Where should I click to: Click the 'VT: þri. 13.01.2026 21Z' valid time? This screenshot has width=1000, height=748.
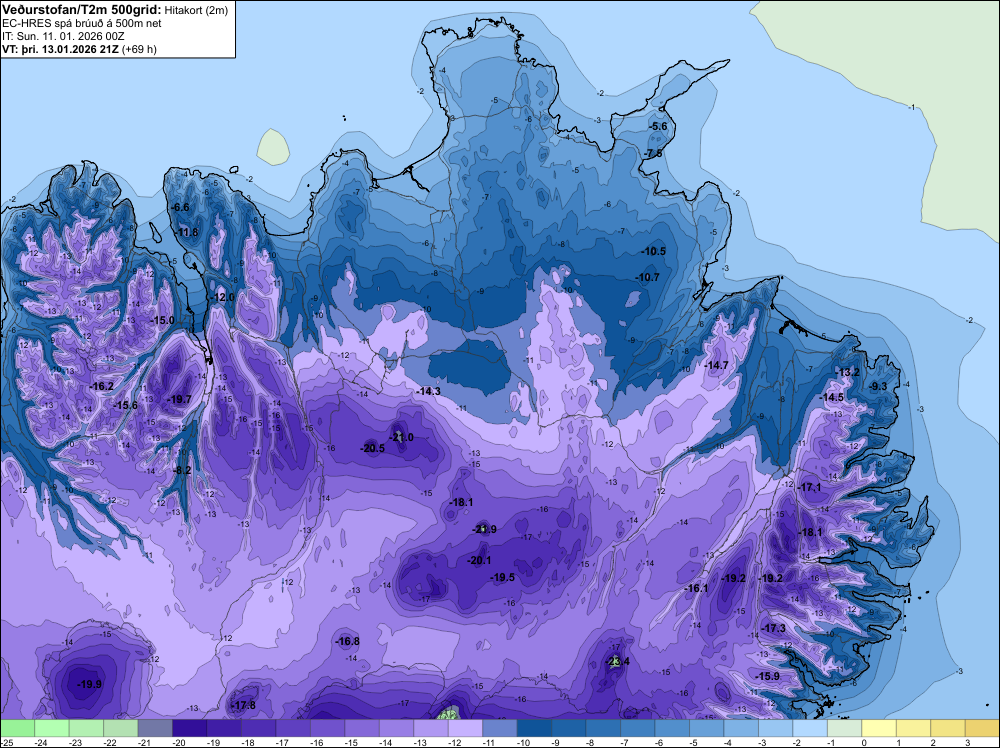click(x=59, y=49)
